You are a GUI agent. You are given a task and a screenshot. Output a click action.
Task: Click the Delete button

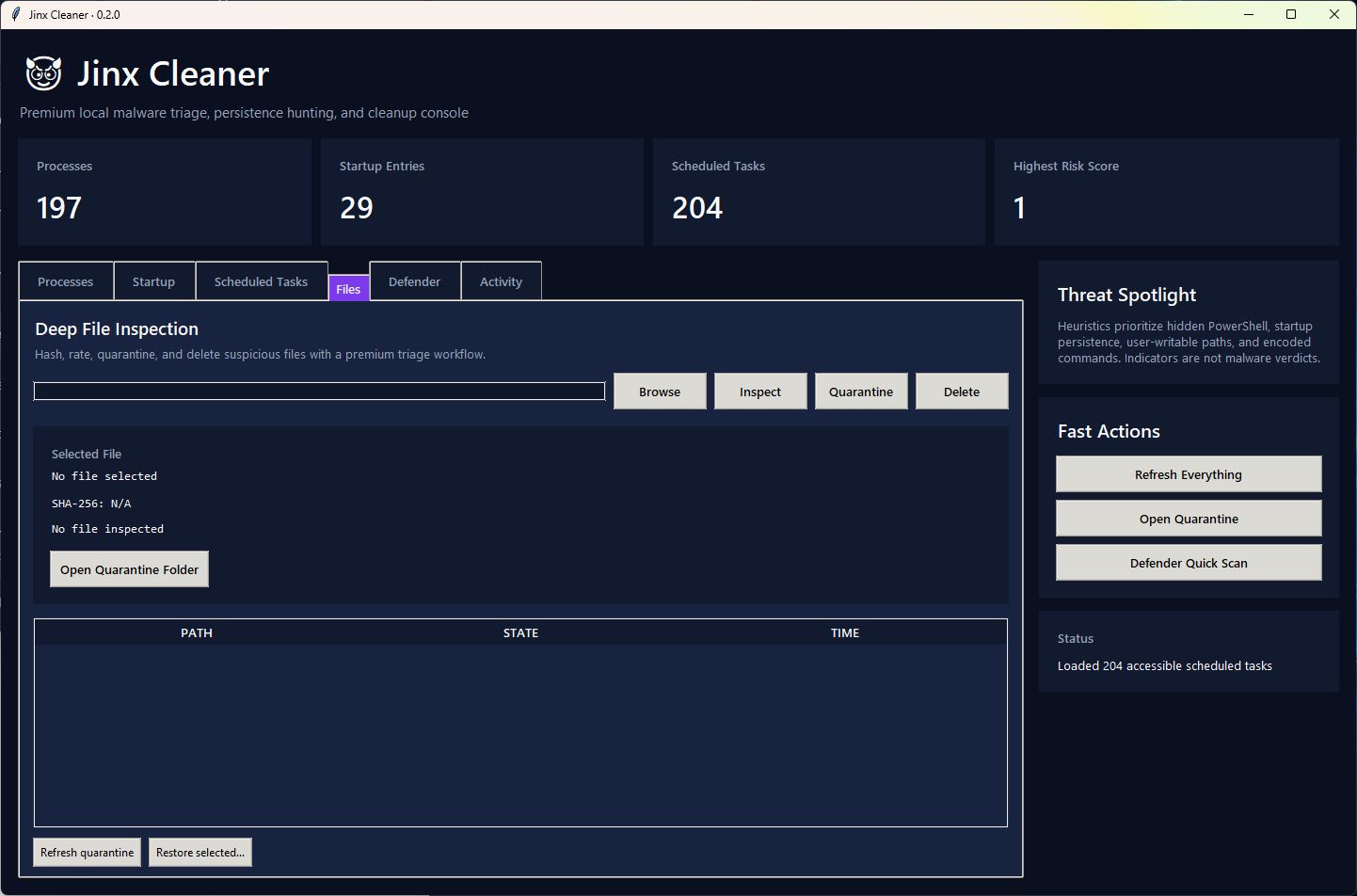(x=962, y=392)
